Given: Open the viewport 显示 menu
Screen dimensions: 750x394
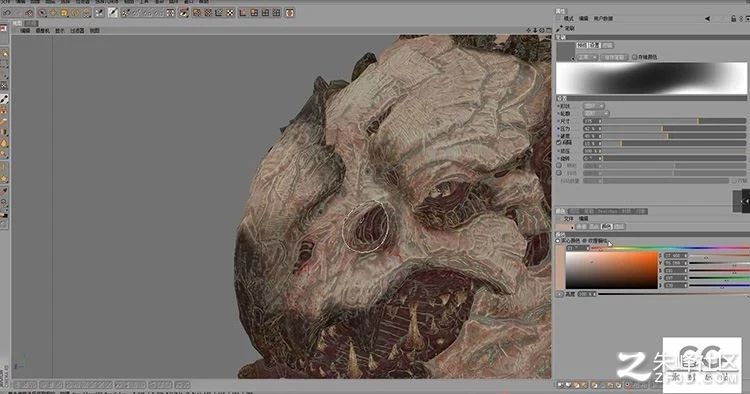Looking at the screenshot, I should 60,31.
